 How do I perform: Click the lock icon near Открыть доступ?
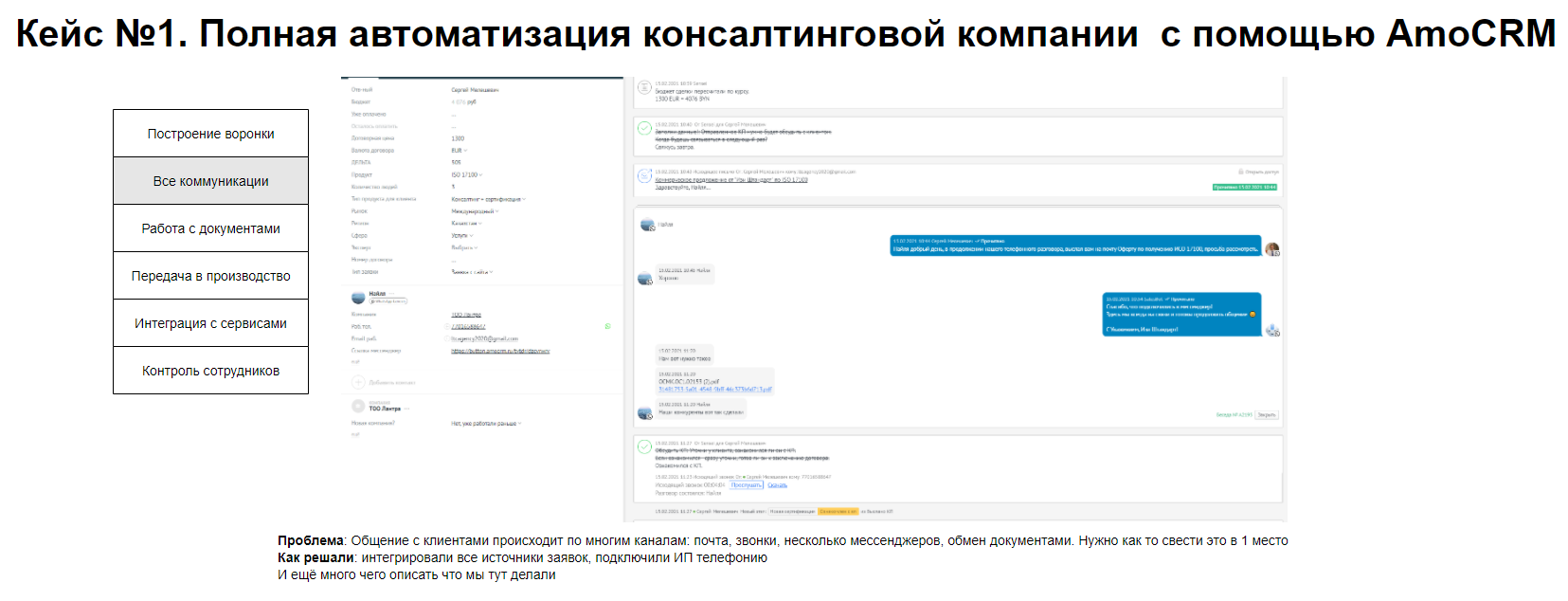pos(1241,172)
